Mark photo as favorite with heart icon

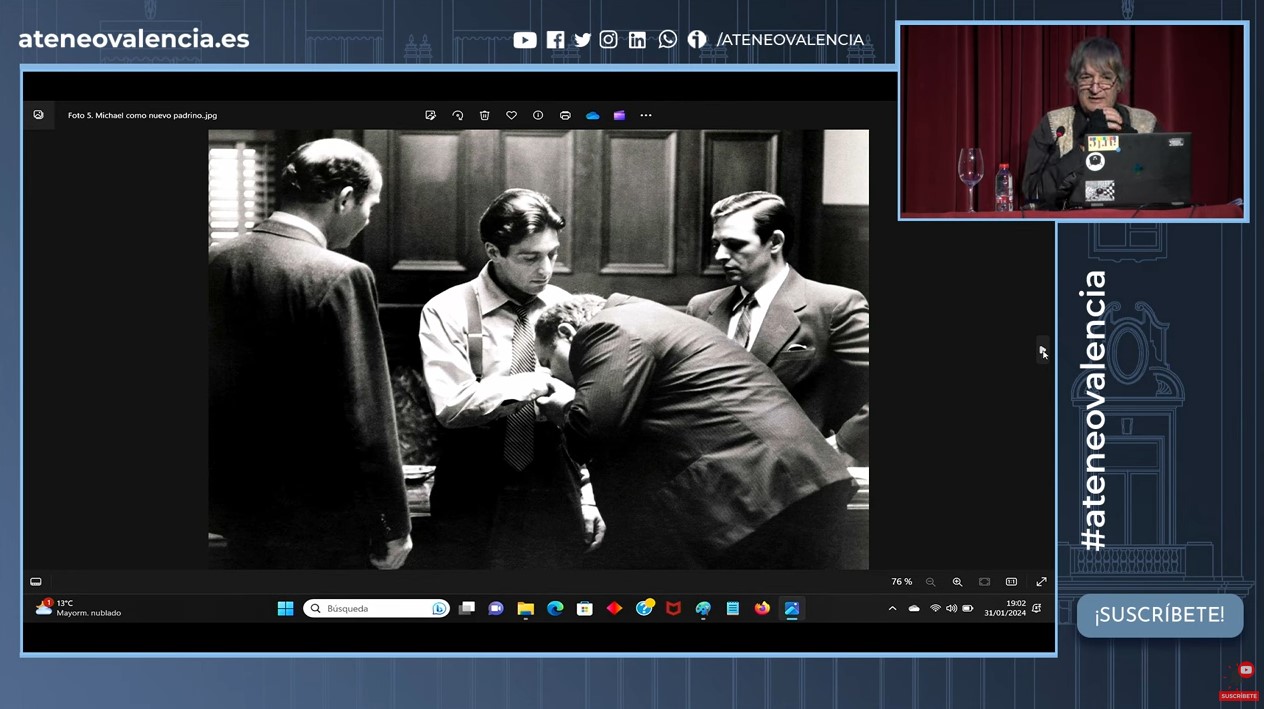click(511, 115)
